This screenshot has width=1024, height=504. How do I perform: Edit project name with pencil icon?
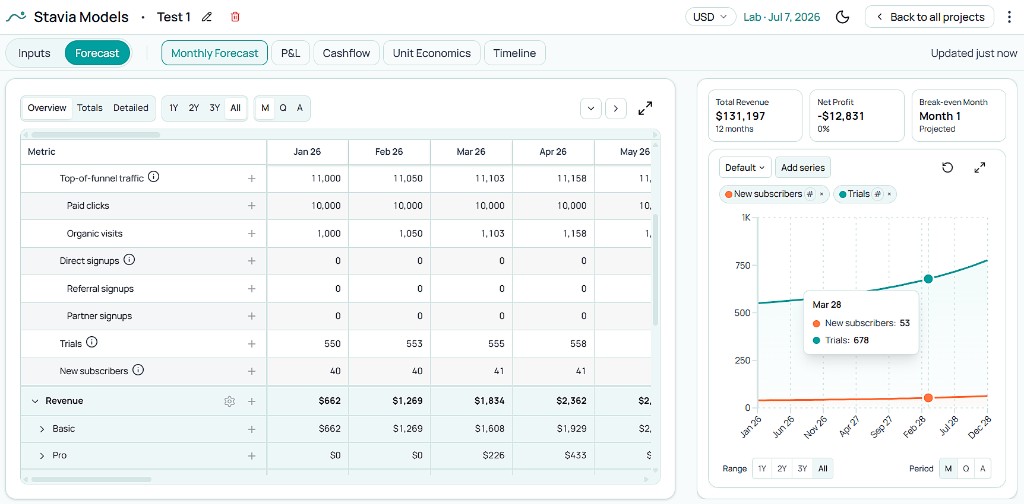(x=207, y=17)
